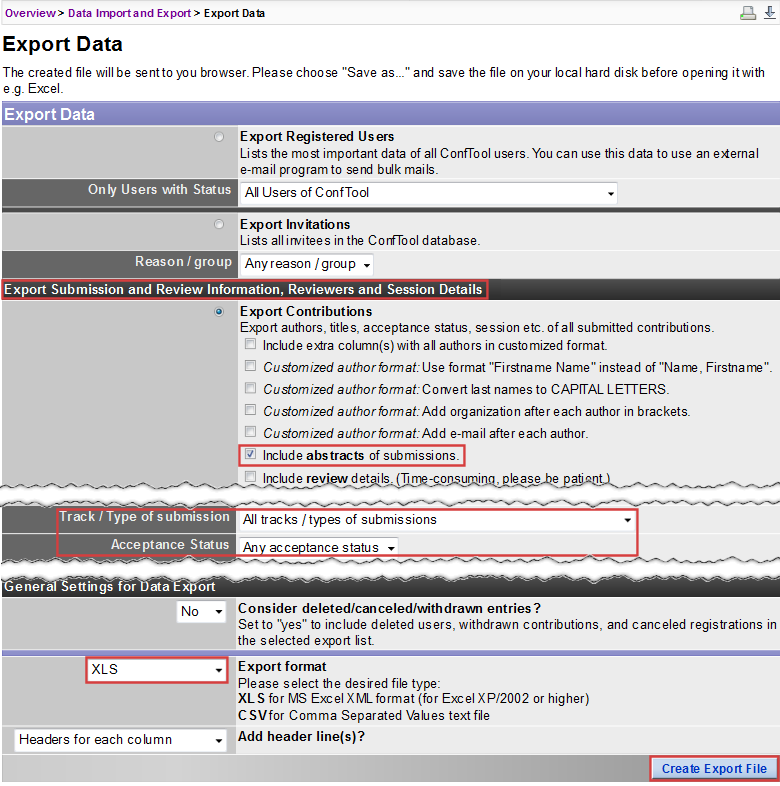Enable Add e-mail after each author
The height and width of the screenshot is (786, 780).
pyautogui.click(x=251, y=433)
